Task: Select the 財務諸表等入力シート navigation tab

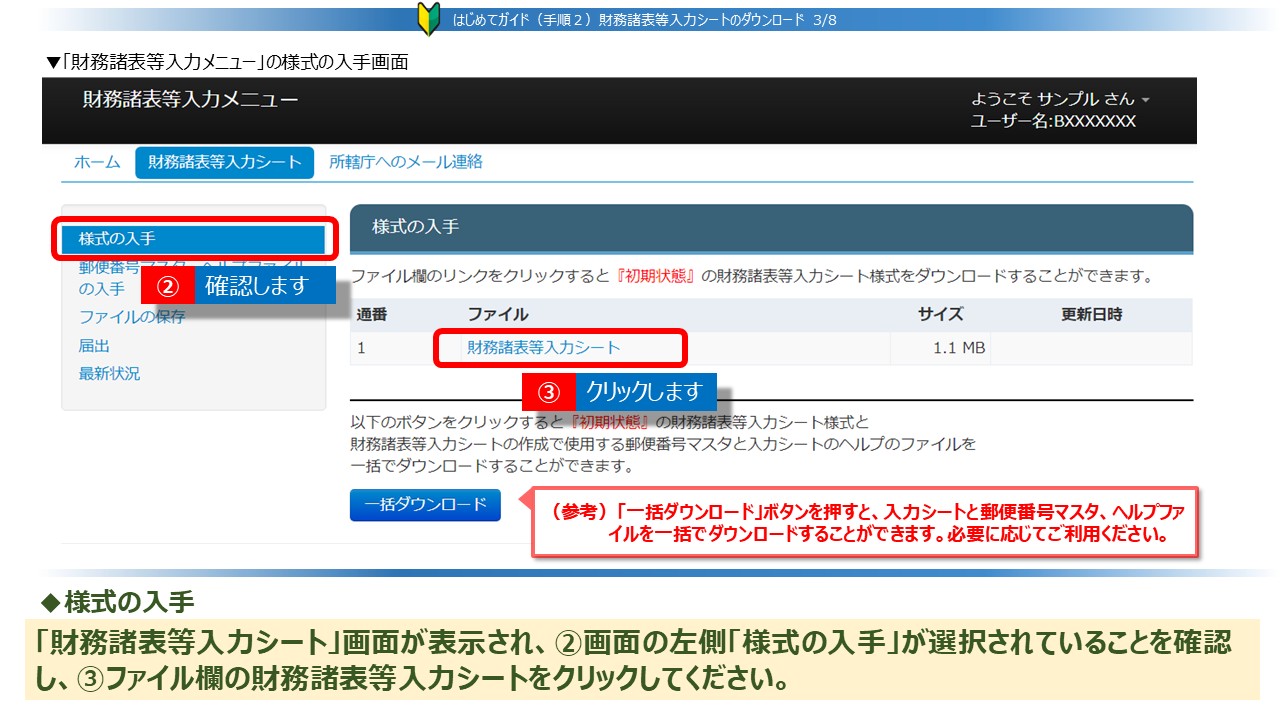Action: [x=224, y=162]
